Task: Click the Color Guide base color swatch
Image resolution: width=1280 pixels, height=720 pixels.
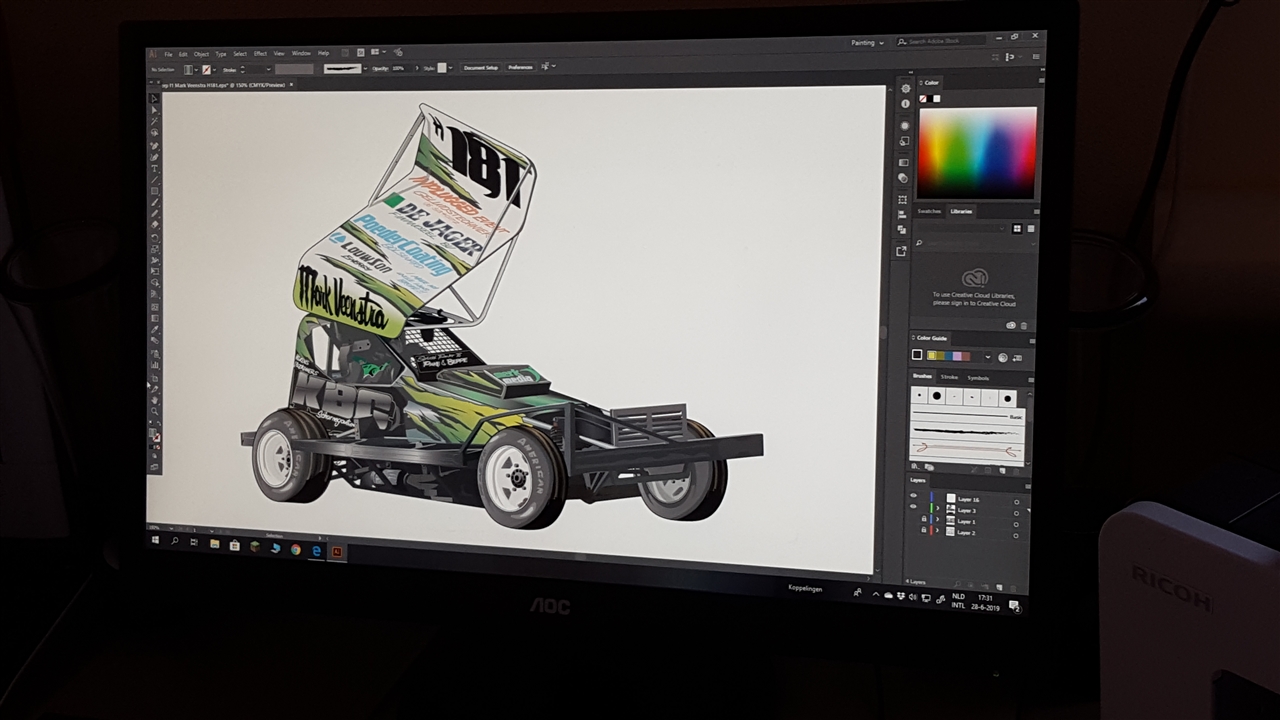Action: pyautogui.click(x=917, y=355)
